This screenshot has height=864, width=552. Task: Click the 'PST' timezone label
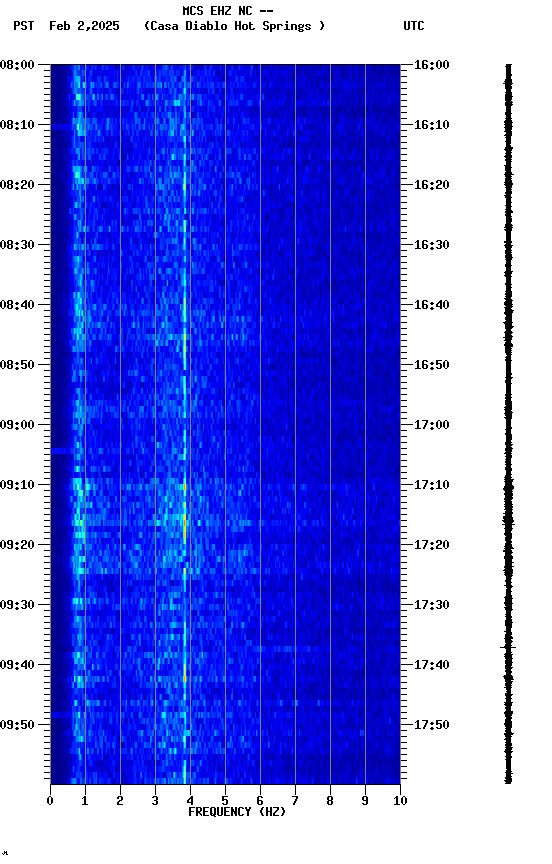(24, 26)
